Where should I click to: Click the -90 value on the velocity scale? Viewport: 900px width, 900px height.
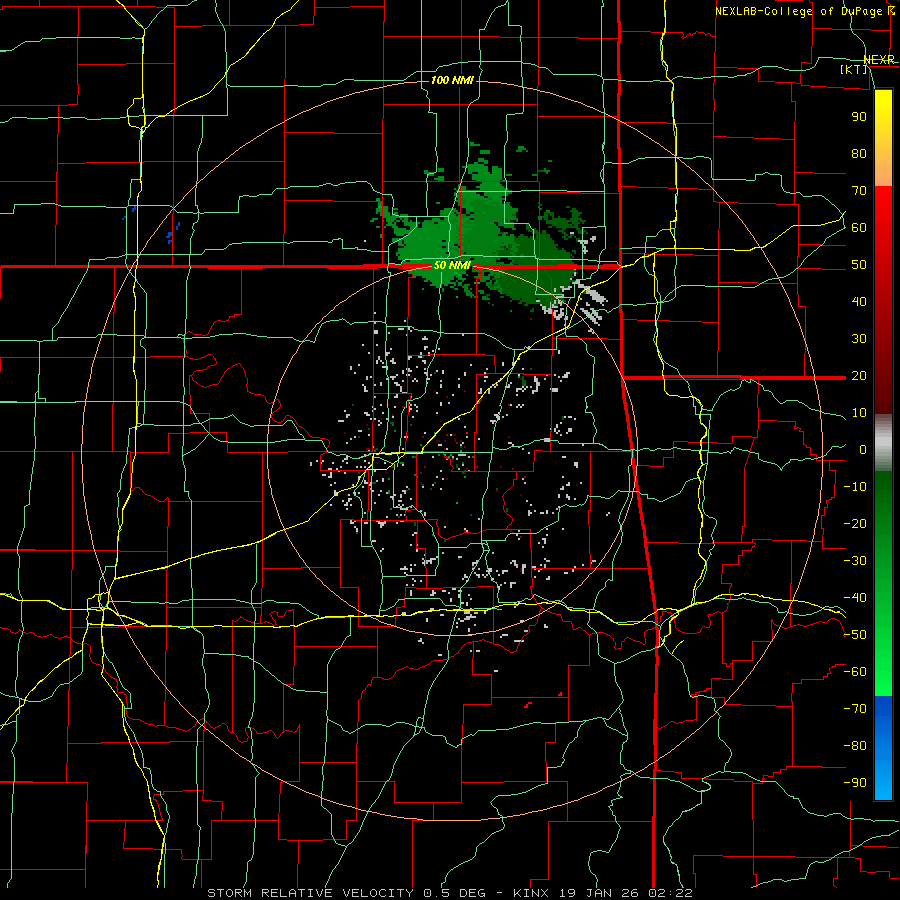click(x=855, y=783)
